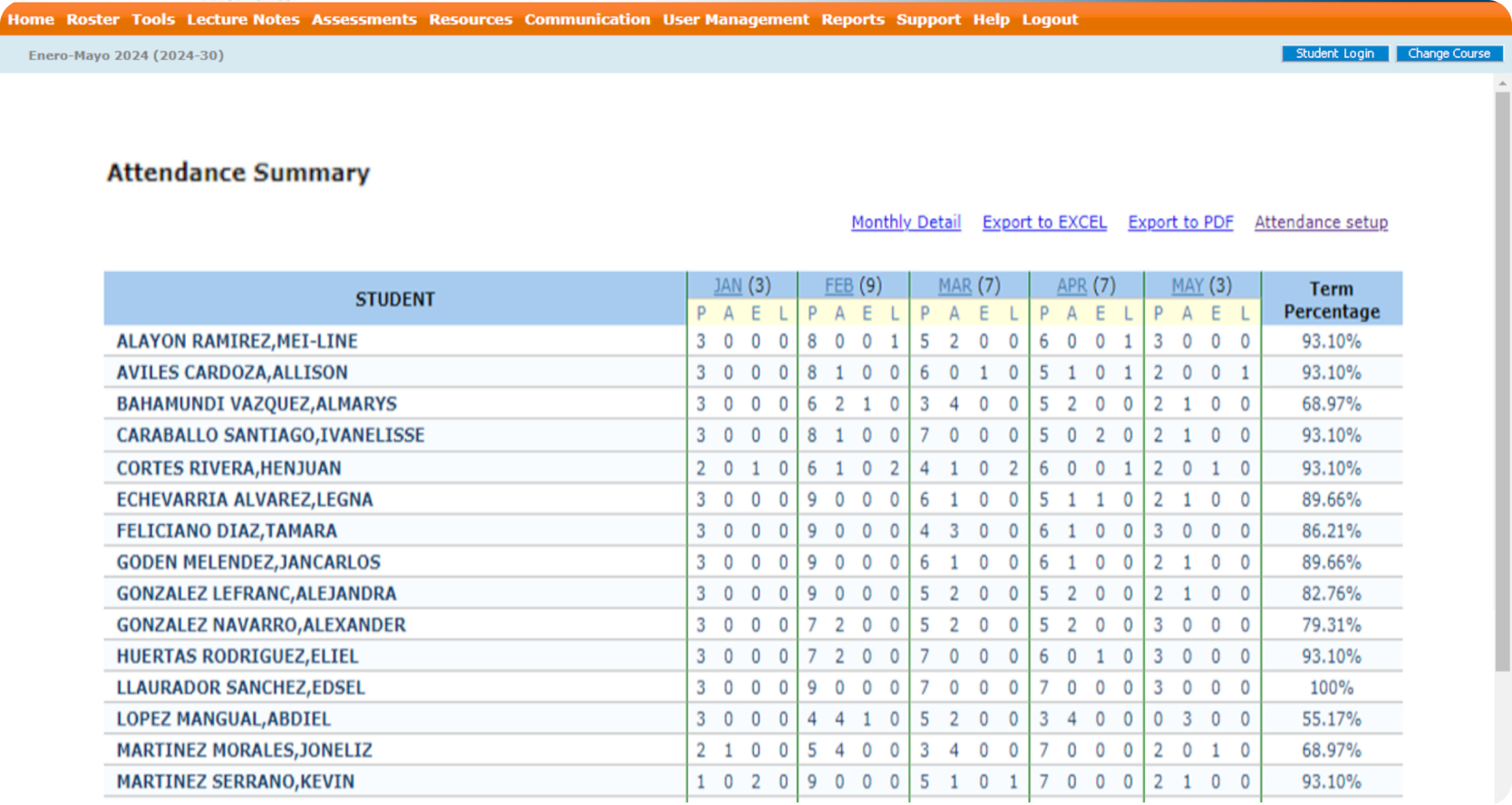The height and width of the screenshot is (805, 1512).
Task: Select student BAHAMUNDI VAZQUEZ,ALMARYS
Action: point(257,403)
